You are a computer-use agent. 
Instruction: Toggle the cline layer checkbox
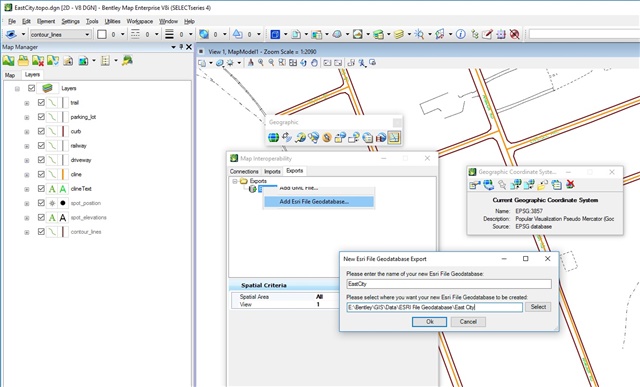coord(41,174)
